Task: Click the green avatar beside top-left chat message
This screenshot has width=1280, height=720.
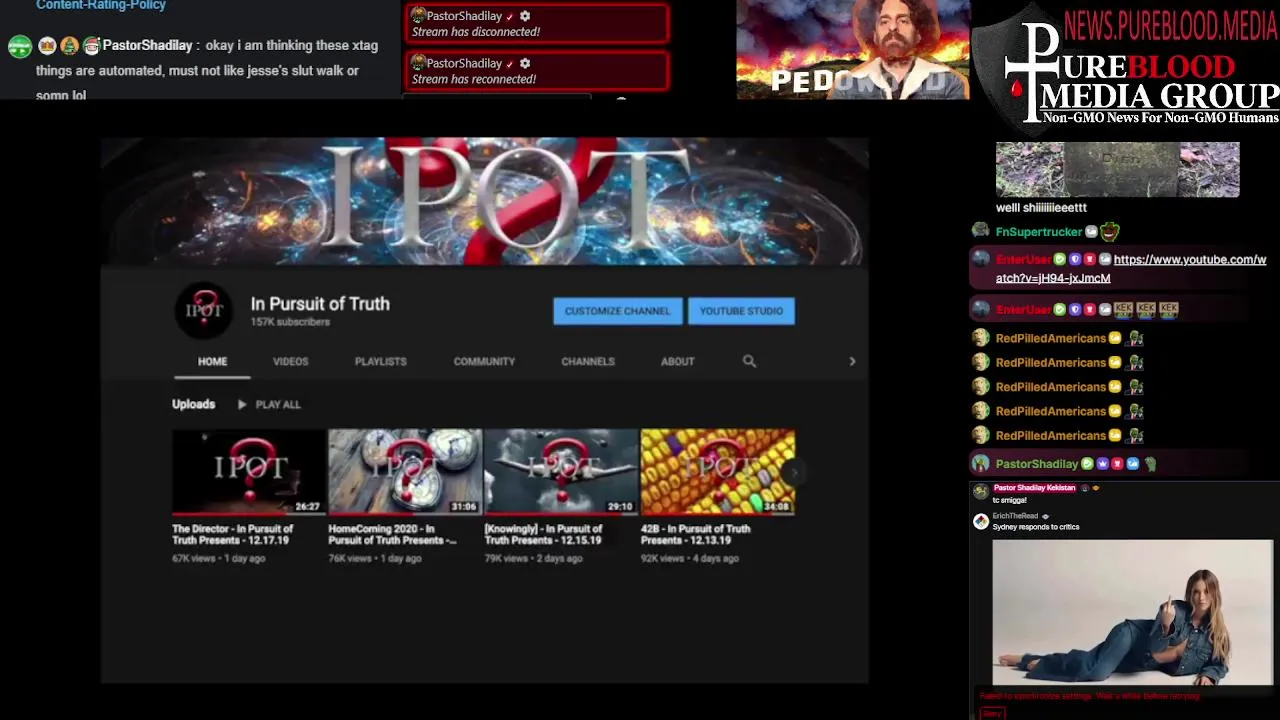Action: click(x=20, y=46)
